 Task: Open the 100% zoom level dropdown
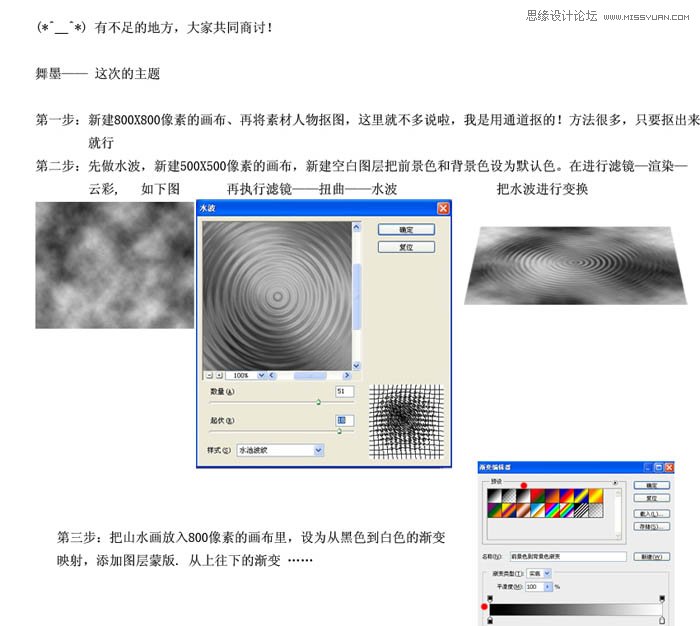262,375
